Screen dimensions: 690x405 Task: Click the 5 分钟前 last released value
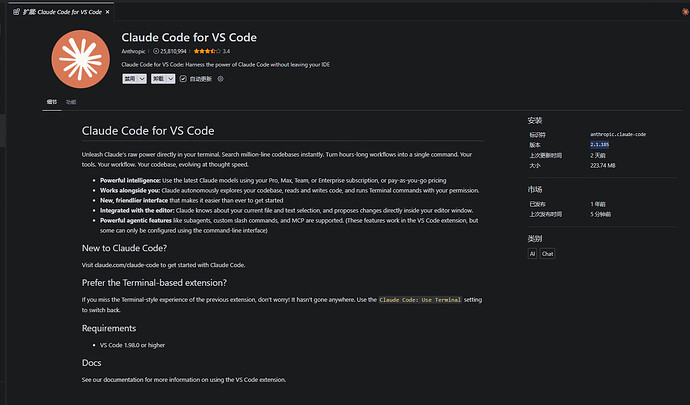[x=600, y=214]
